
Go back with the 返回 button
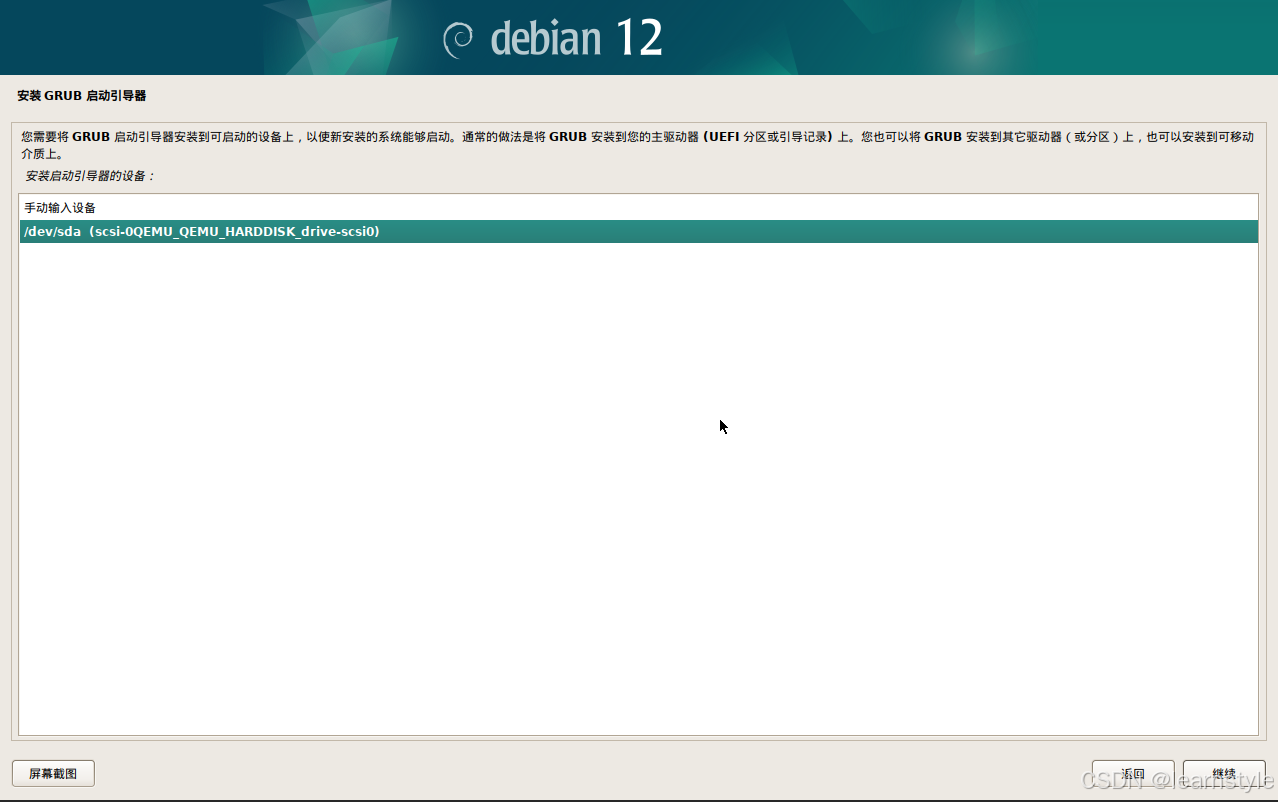tap(1133, 773)
